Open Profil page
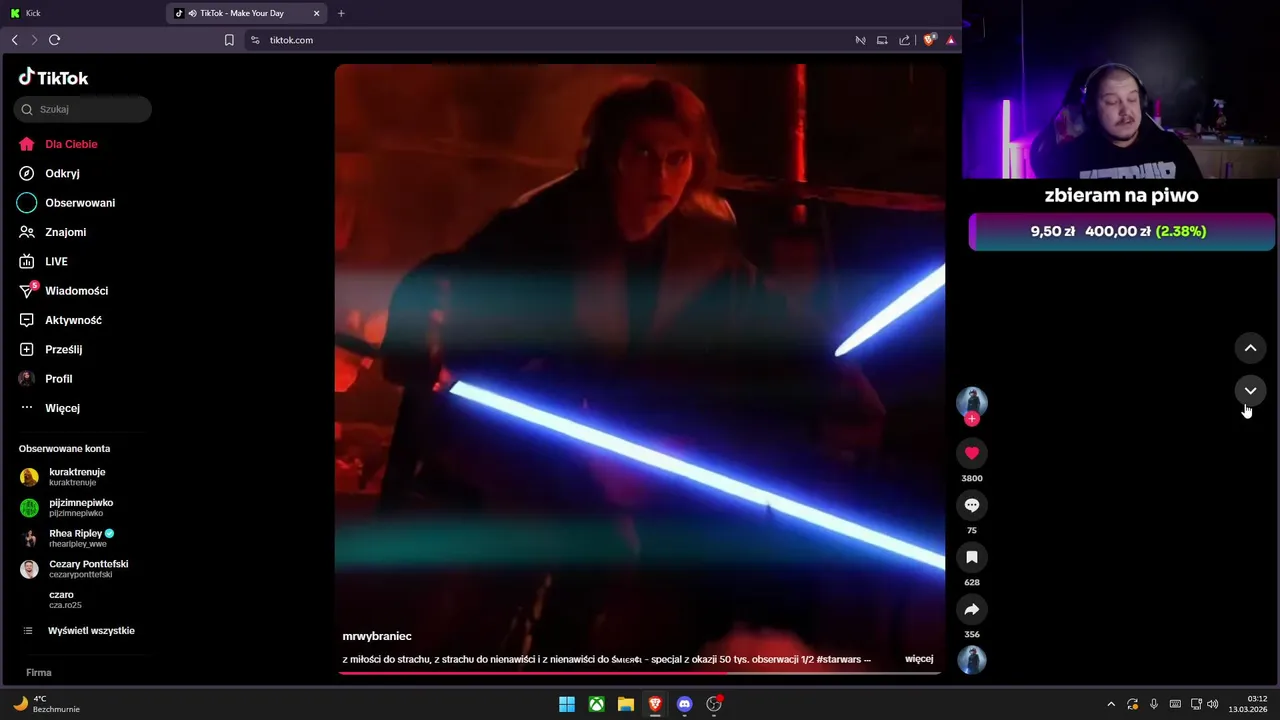This screenshot has width=1280, height=720. pos(46,379)
